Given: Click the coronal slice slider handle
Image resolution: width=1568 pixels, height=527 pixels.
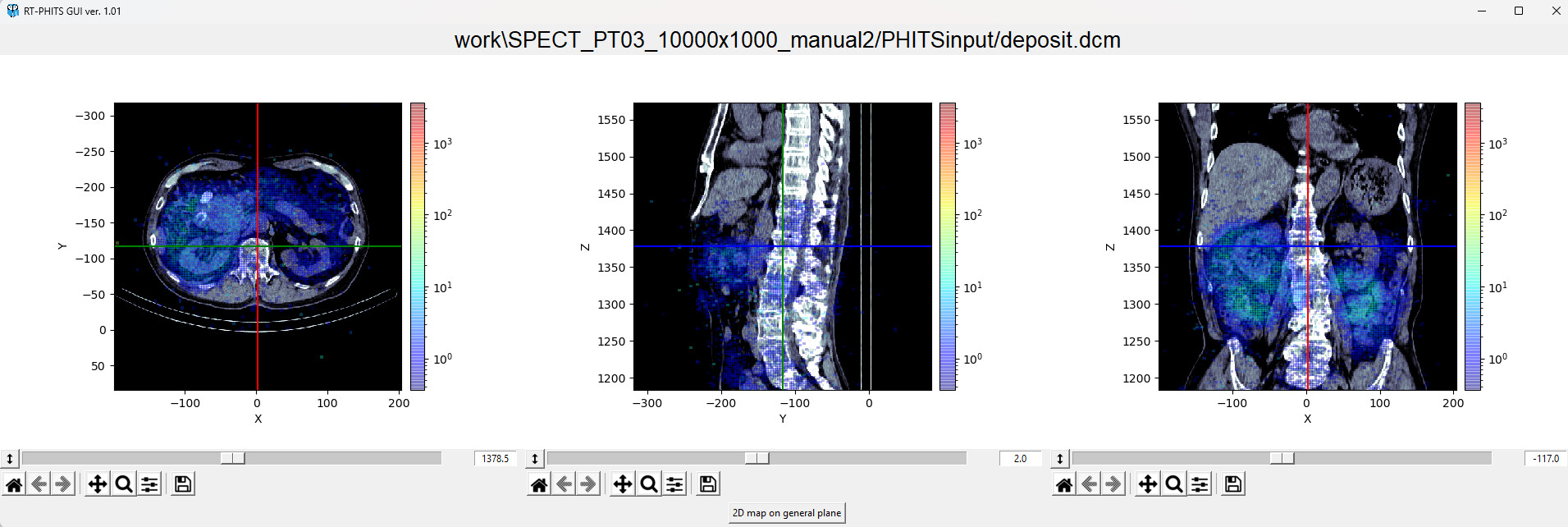Looking at the screenshot, I should pyautogui.click(x=1282, y=458).
